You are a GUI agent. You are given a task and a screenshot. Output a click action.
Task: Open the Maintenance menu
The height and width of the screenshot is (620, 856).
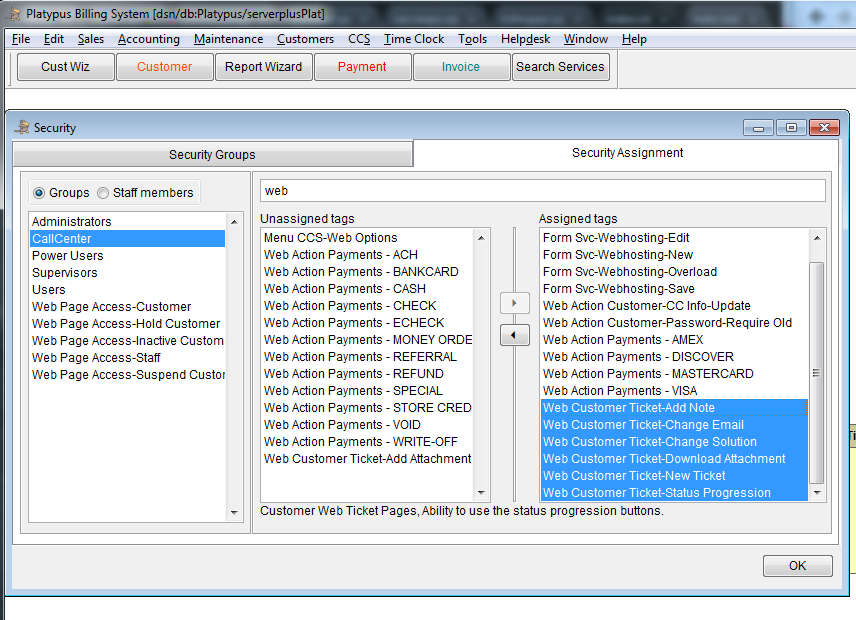point(228,39)
